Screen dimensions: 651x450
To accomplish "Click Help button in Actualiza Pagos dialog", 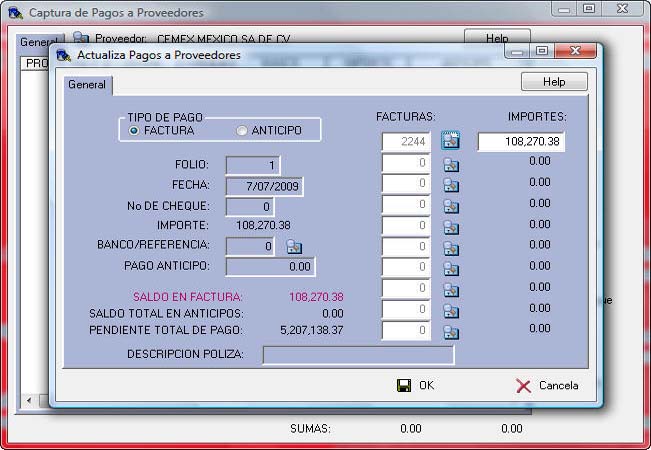I will pyautogui.click(x=554, y=82).
